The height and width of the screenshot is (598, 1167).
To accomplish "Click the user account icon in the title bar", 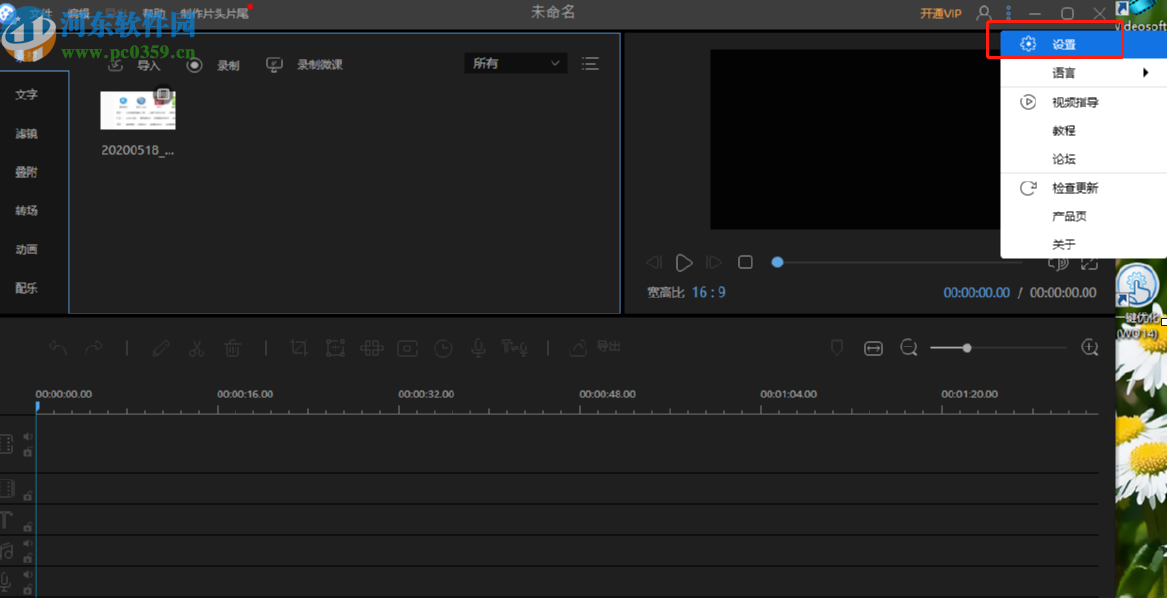I will tap(983, 13).
